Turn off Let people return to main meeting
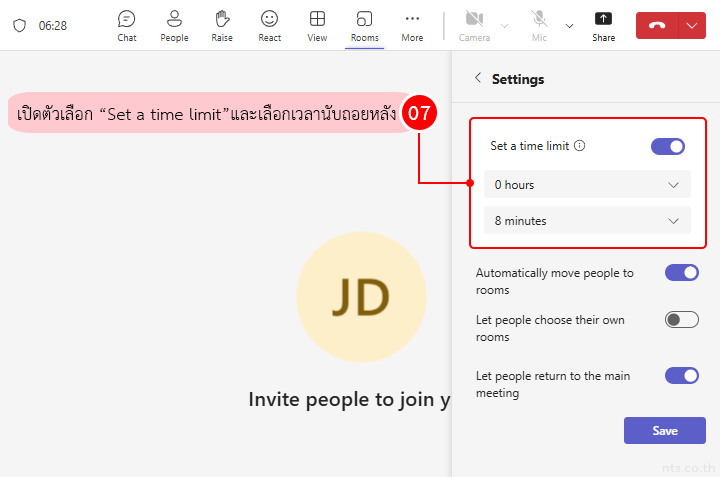Viewport: 720px width, 477px height. click(x=681, y=376)
